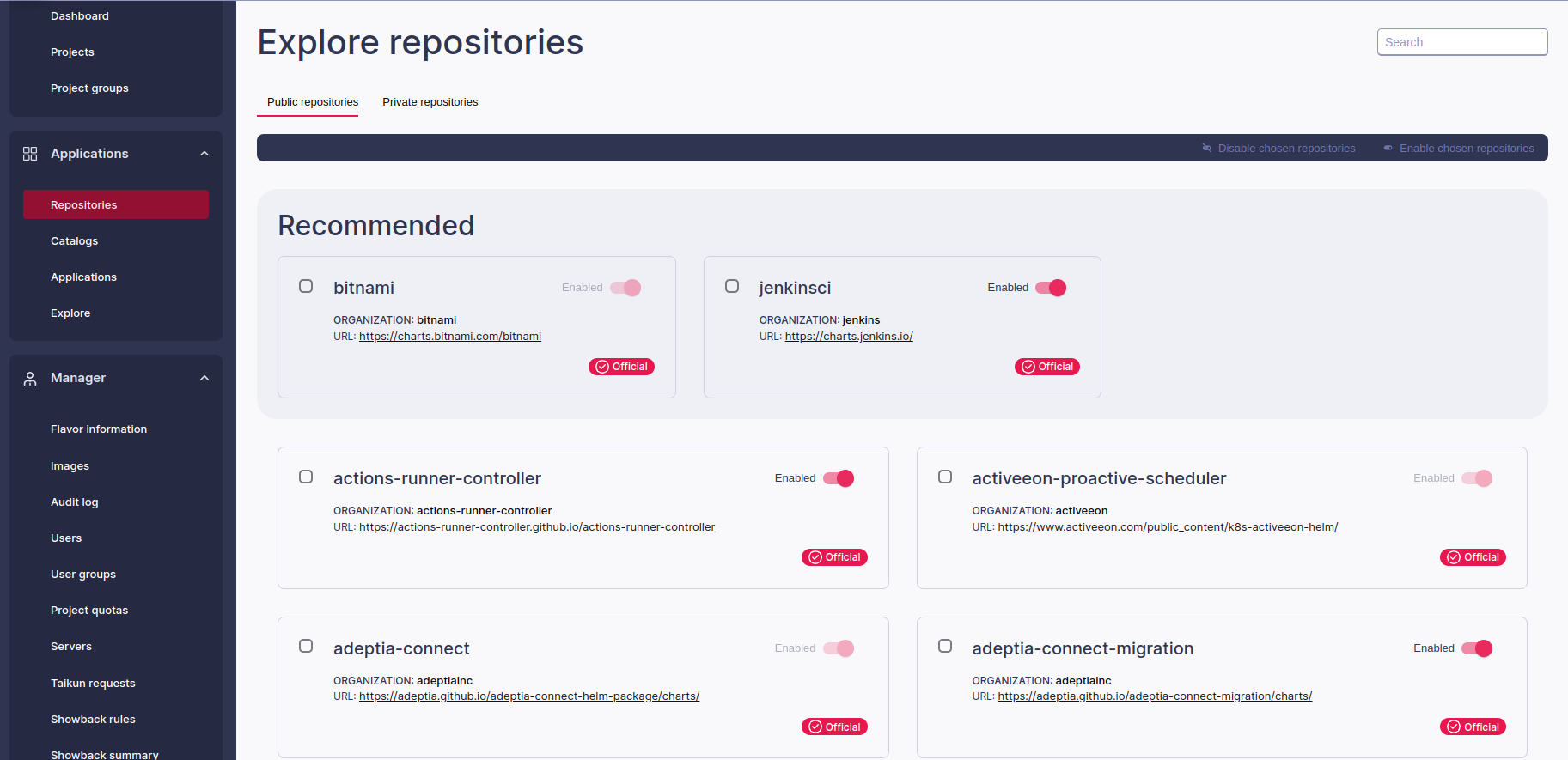Click Enable chosen repositories button
The image size is (1568, 760).
click(x=1459, y=149)
